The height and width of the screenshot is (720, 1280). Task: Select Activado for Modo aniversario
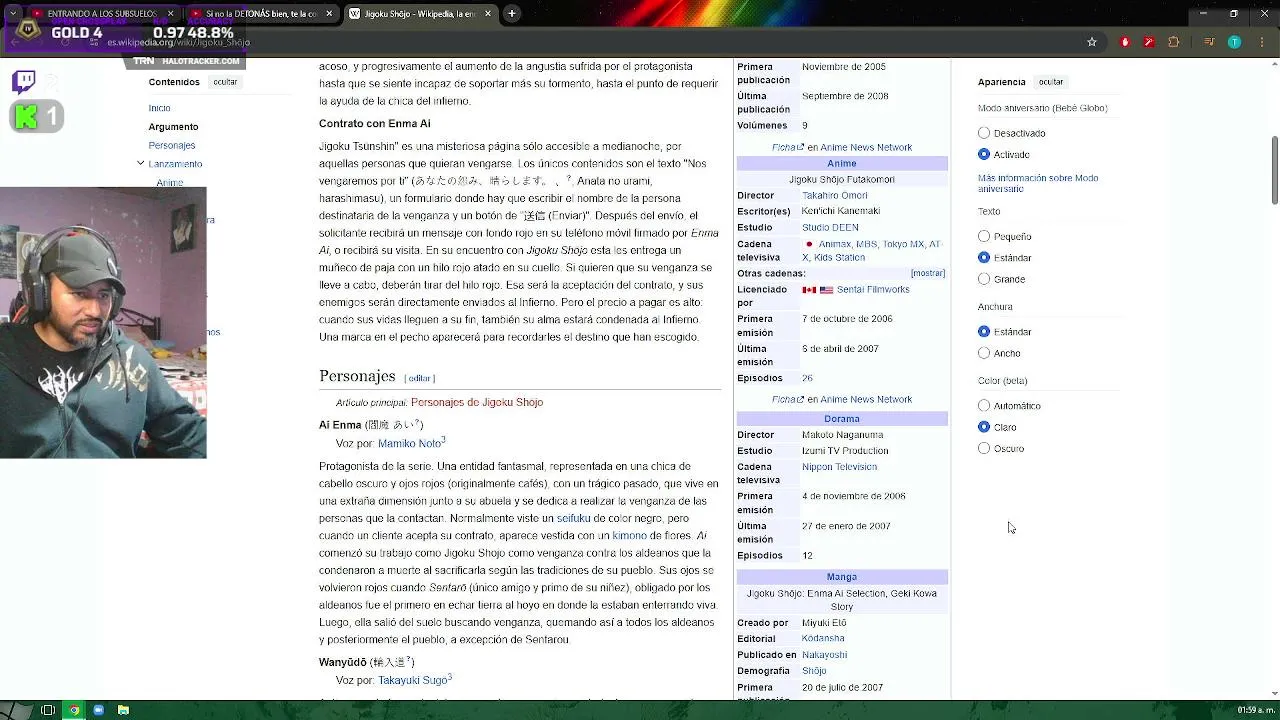984,154
